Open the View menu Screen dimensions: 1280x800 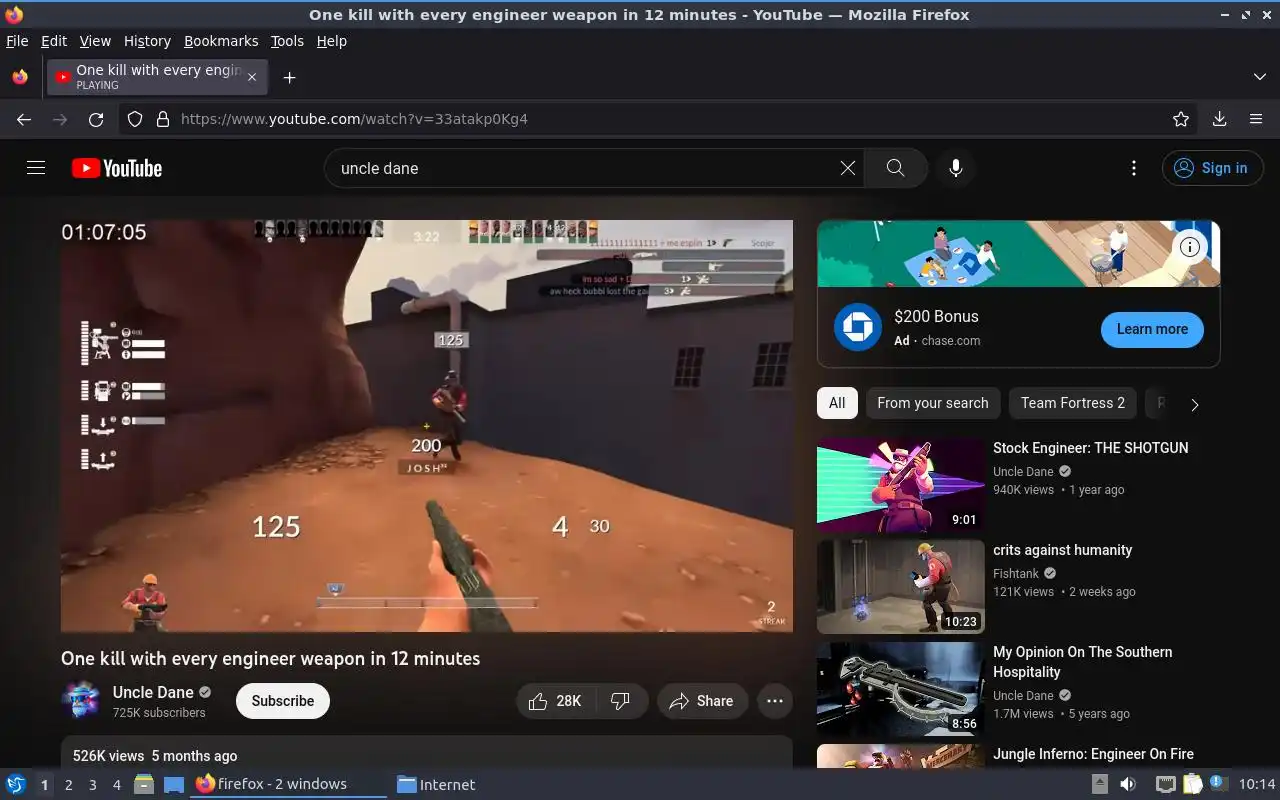pos(95,41)
